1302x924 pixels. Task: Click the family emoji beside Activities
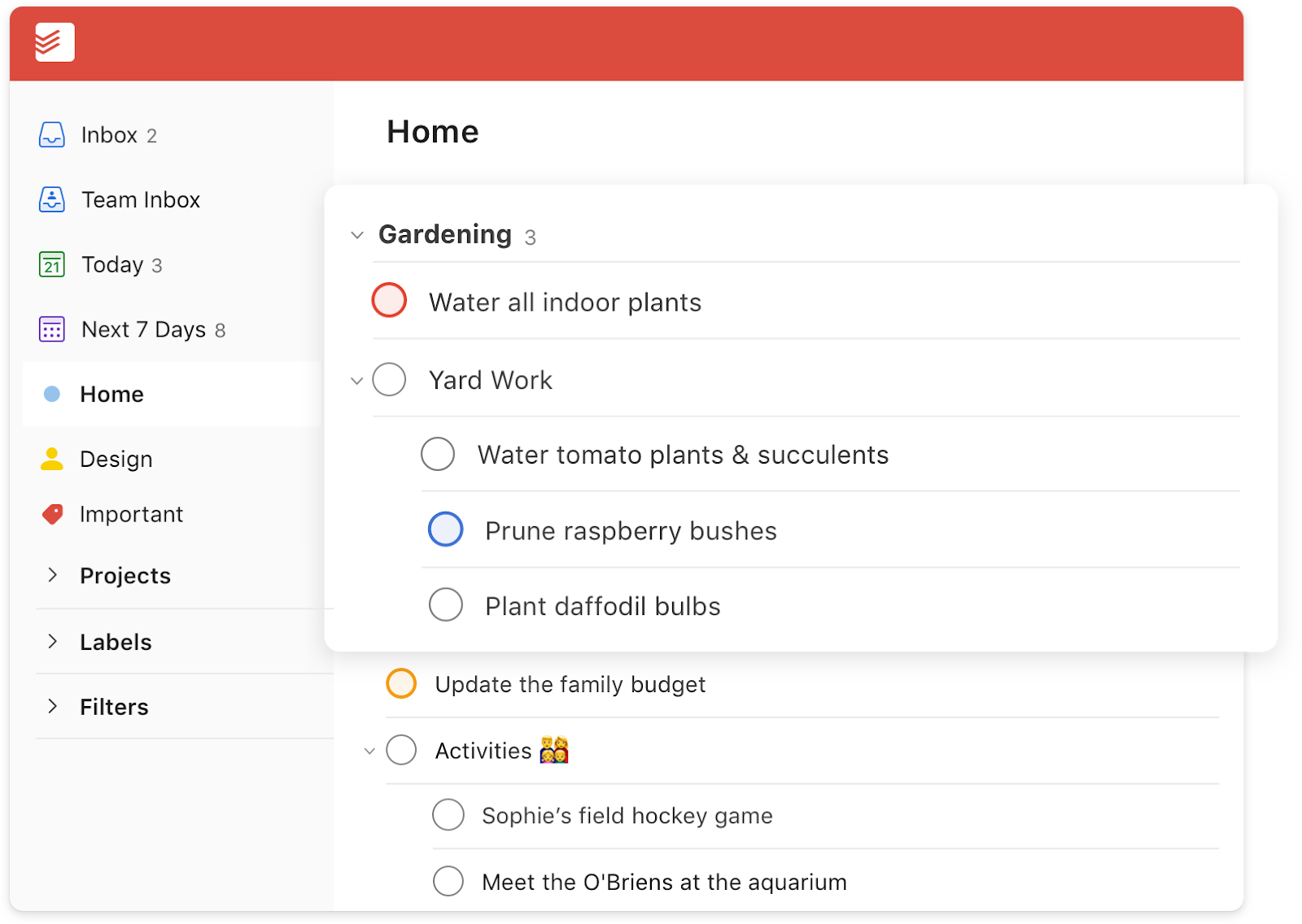pos(554,749)
